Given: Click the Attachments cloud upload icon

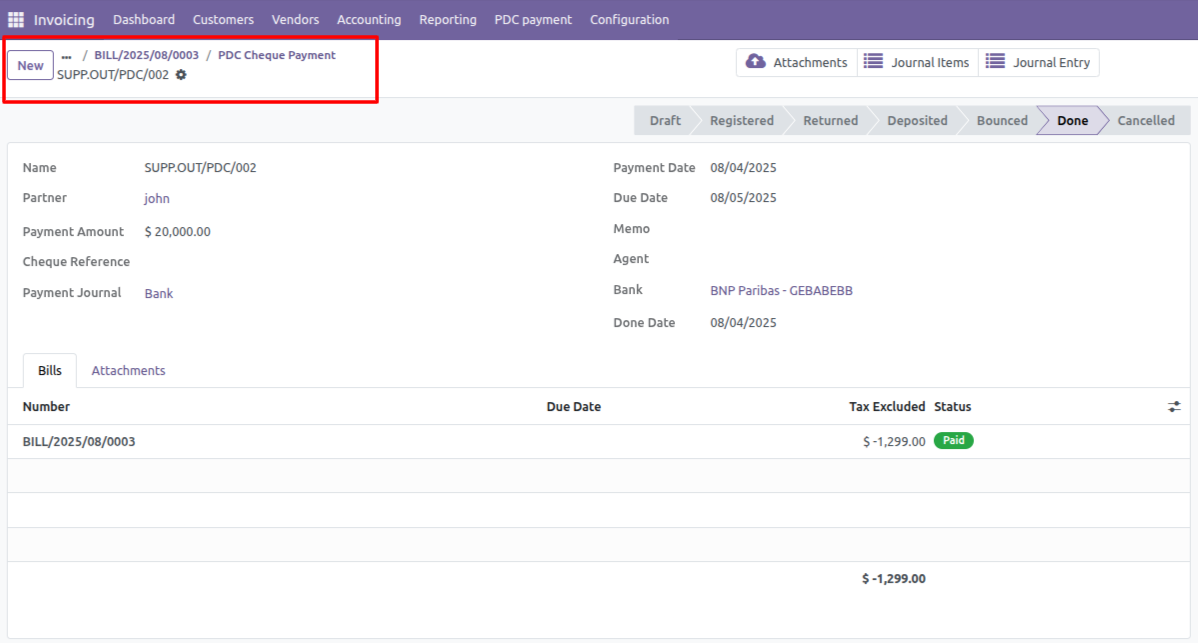Looking at the screenshot, I should point(756,62).
